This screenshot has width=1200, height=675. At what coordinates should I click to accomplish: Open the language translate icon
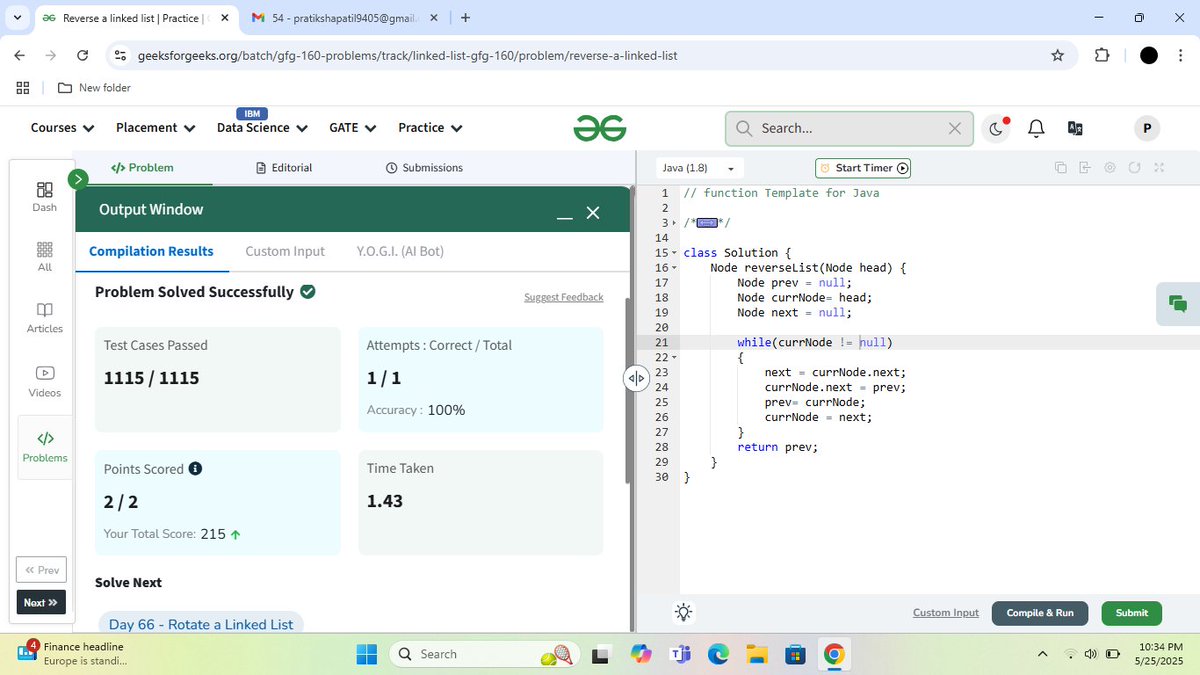(1075, 128)
